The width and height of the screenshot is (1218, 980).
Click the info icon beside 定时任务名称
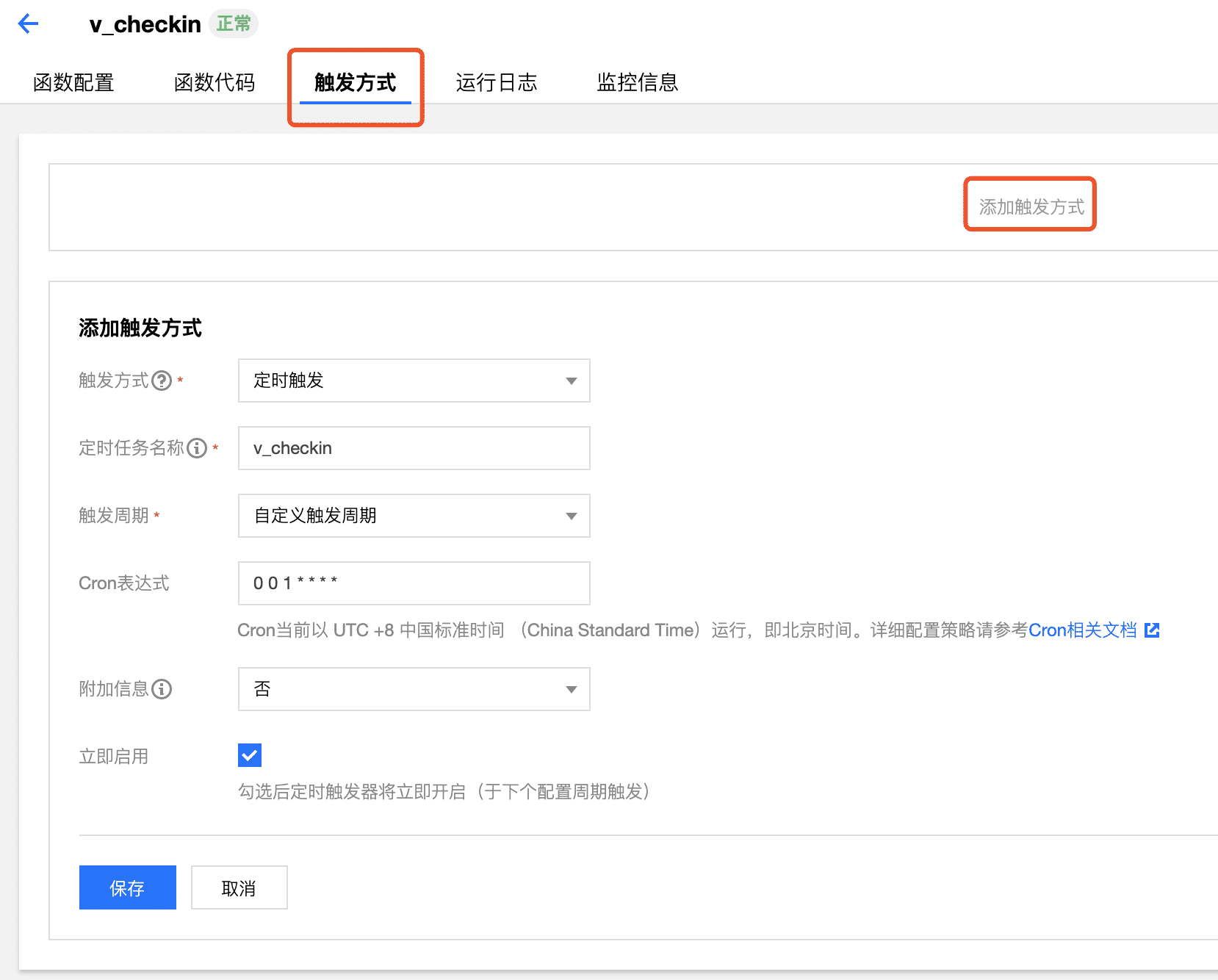[197, 448]
